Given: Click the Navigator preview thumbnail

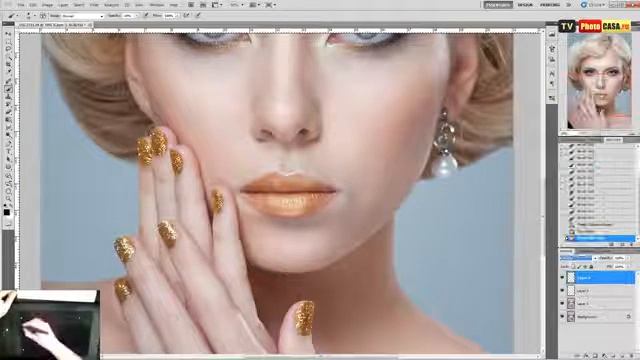Looking at the screenshot, I should tap(599, 81).
